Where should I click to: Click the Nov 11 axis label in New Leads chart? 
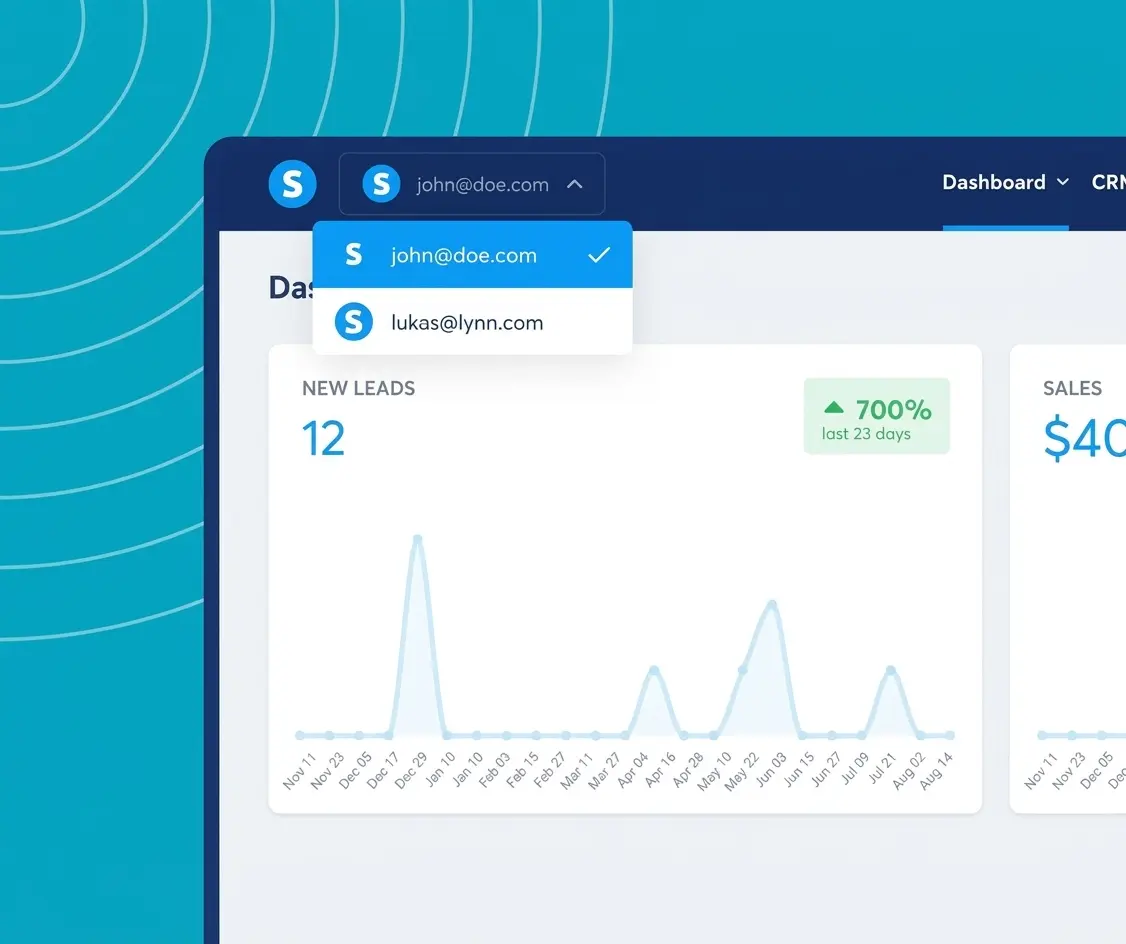coord(299,771)
